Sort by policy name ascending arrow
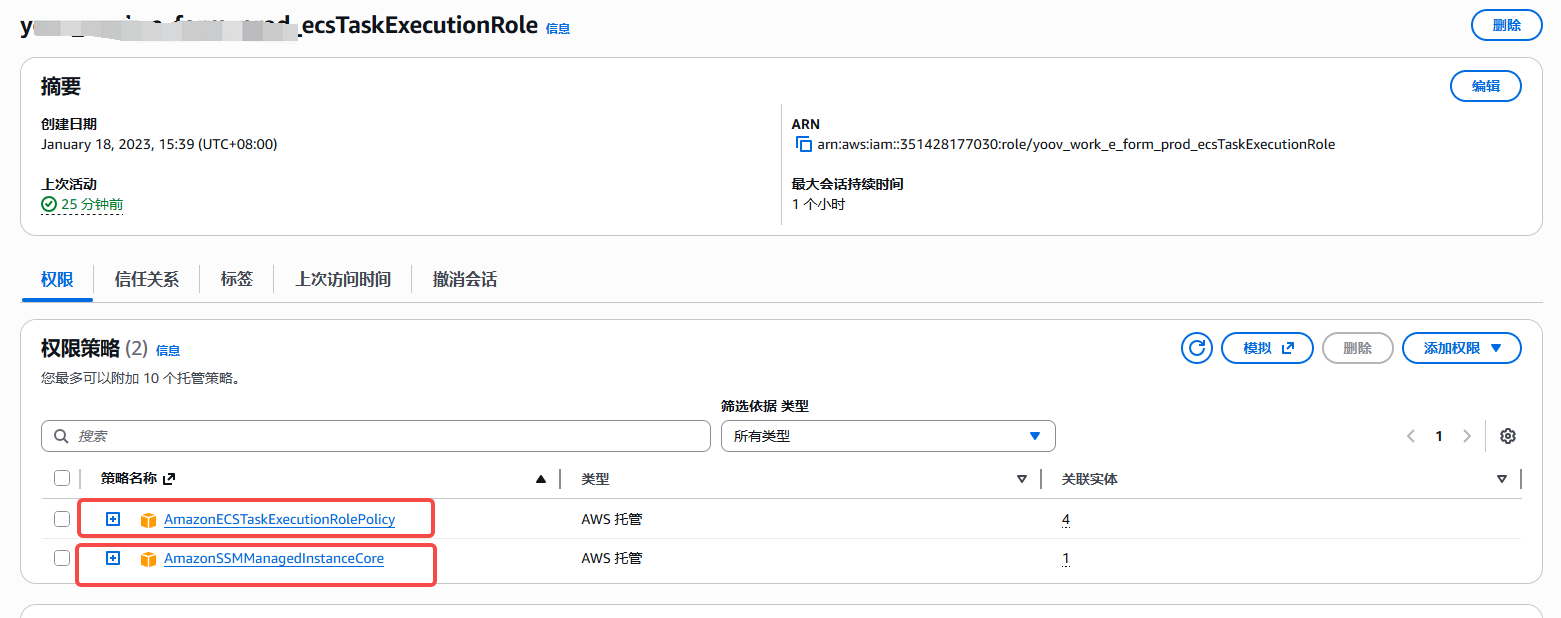 541,479
